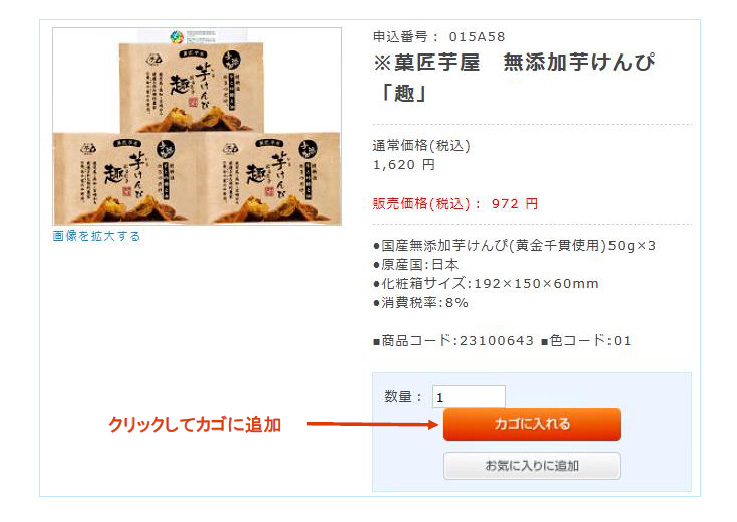
Task: Select the bottom-right 芋けんぴ package image
Action: (x=268, y=179)
